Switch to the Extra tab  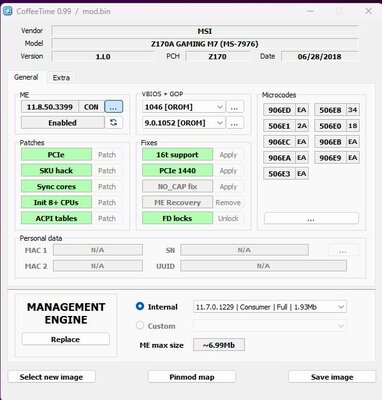point(61,78)
